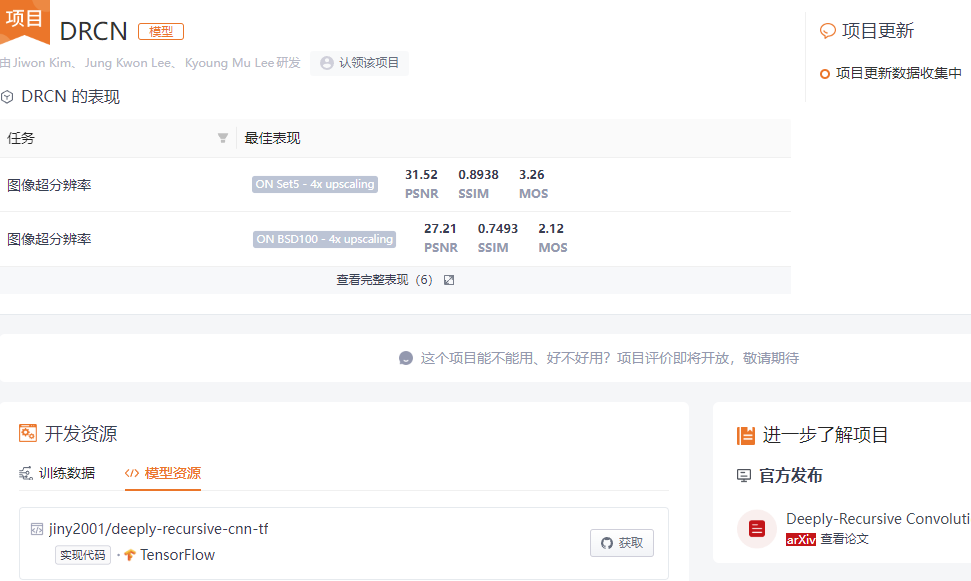Image resolution: width=971 pixels, height=581 pixels.
Task: Click 图像超分辨率 in the BSD100 row
Action: [49, 239]
